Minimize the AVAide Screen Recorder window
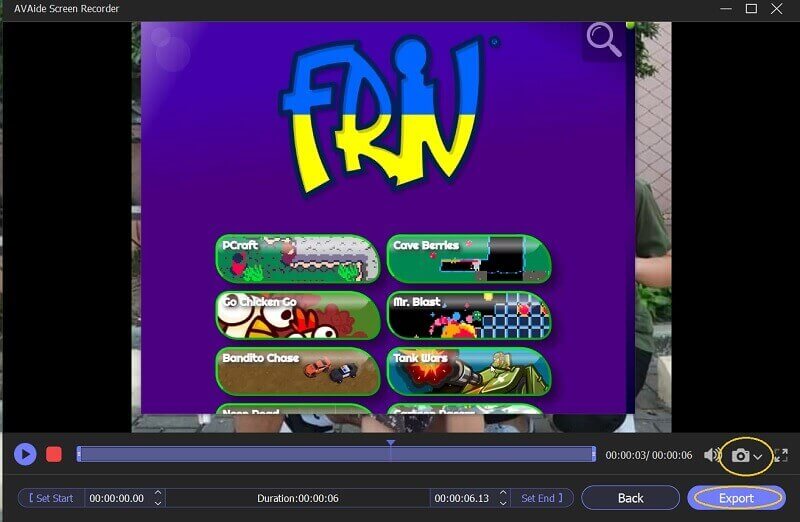Viewport: 800px width, 522px height. (726, 9)
